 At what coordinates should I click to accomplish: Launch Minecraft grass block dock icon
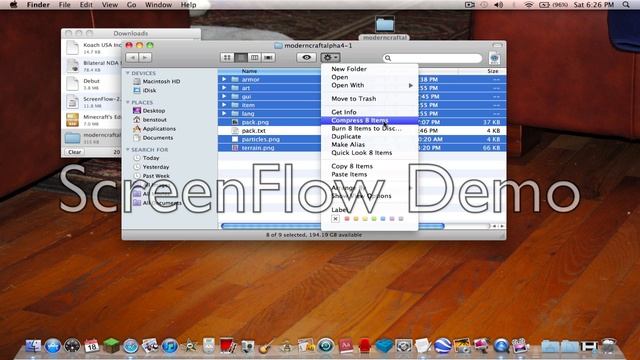coord(111,346)
